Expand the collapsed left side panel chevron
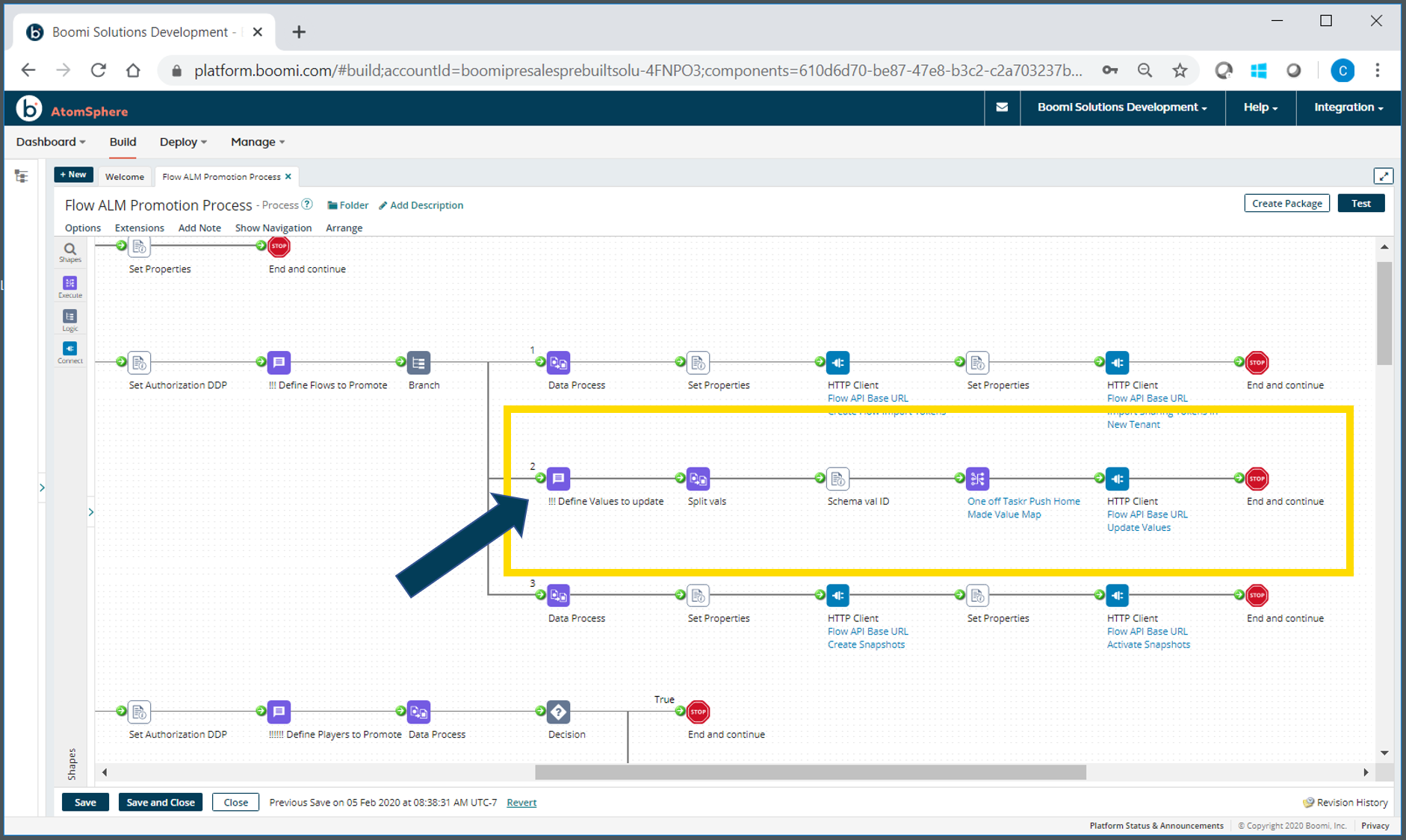Screen dimensions: 1406x840 pos(42,488)
